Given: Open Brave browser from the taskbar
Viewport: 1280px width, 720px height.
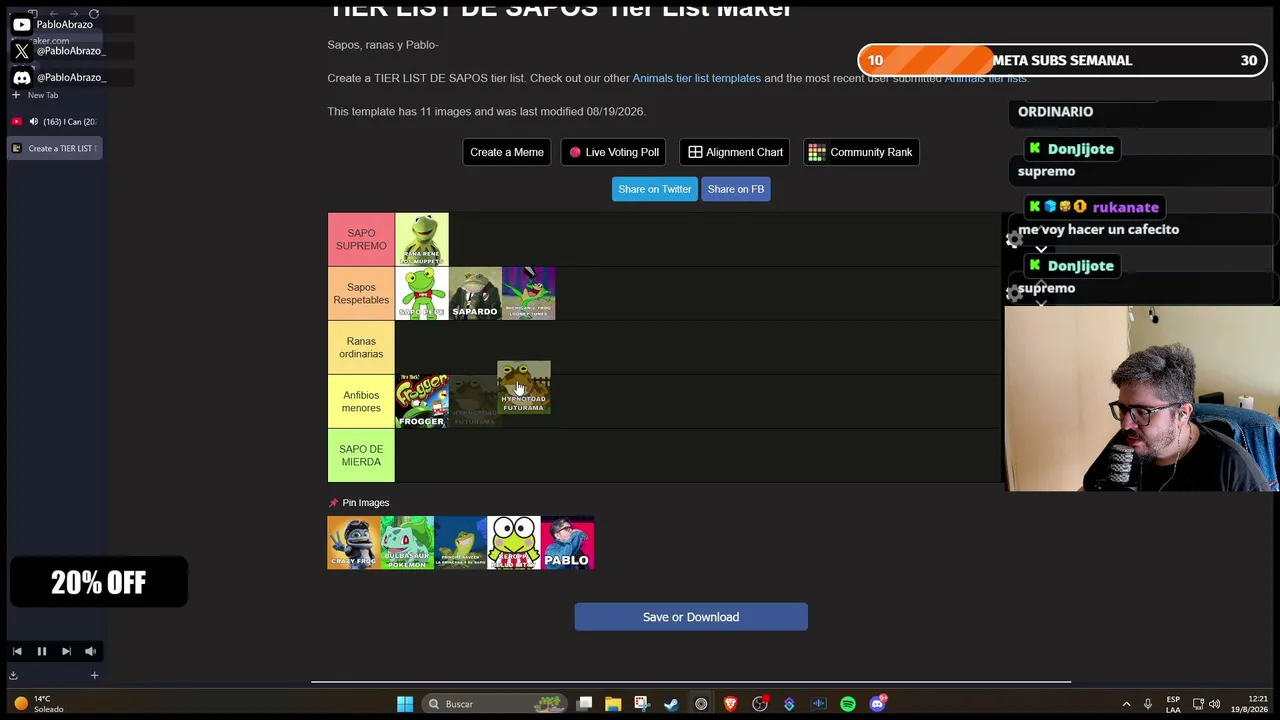Looking at the screenshot, I should point(730,704).
